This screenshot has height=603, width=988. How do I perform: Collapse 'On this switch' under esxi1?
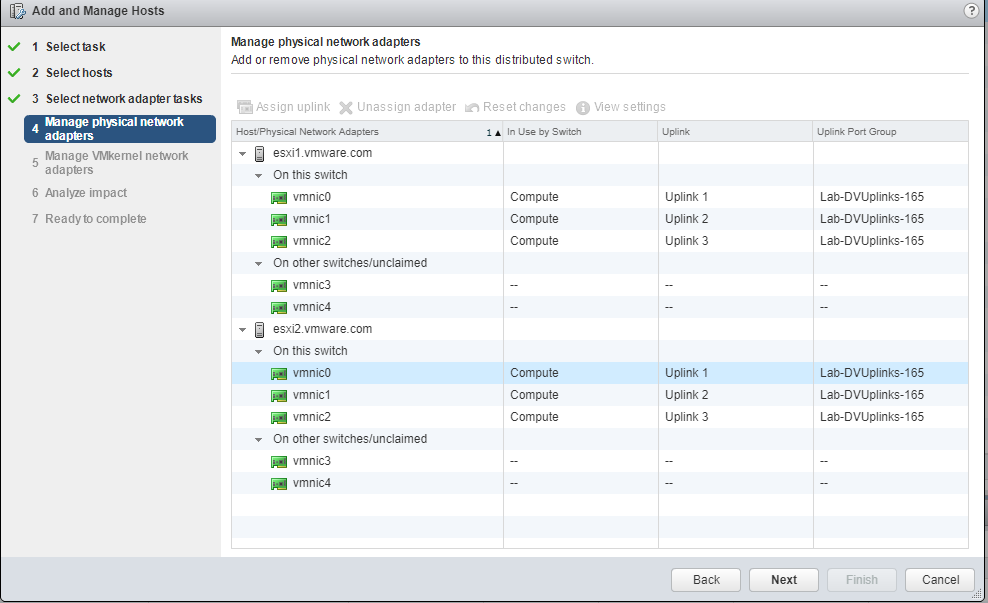pyautogui.click(x=259, y=176)
